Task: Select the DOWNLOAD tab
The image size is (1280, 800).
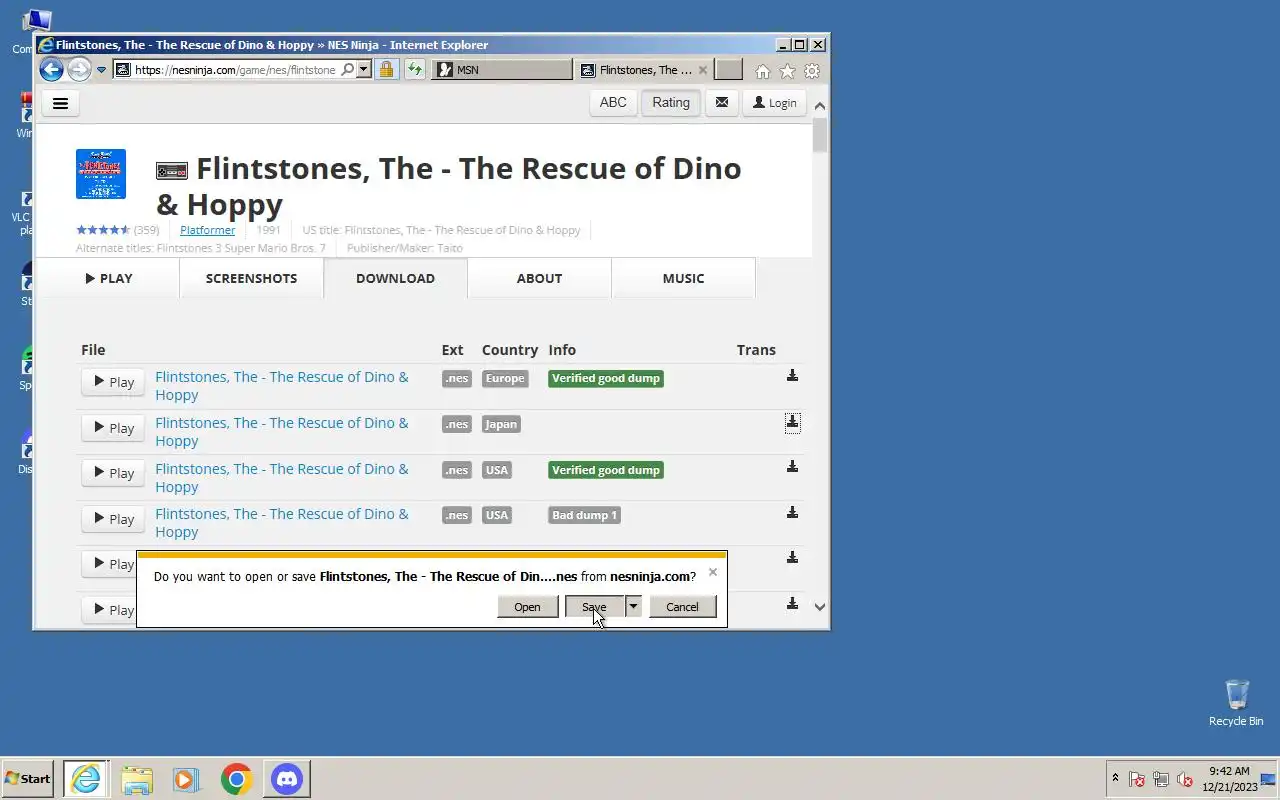Action: [395, 278]
